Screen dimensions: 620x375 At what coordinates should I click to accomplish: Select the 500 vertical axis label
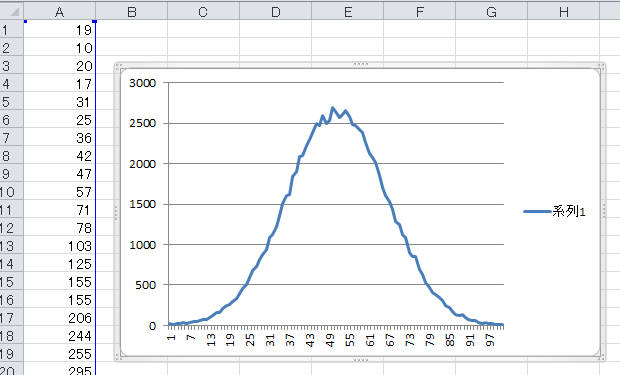point(145,285)
